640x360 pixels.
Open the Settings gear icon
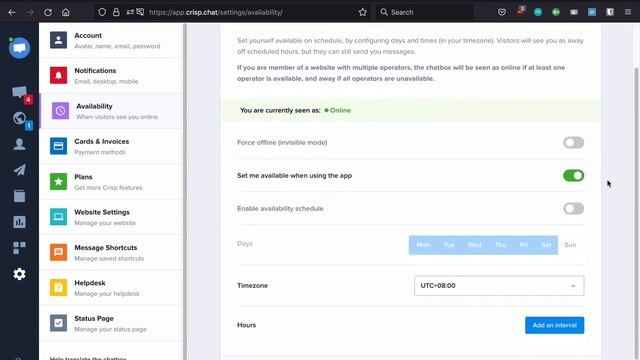coord(19,274)
